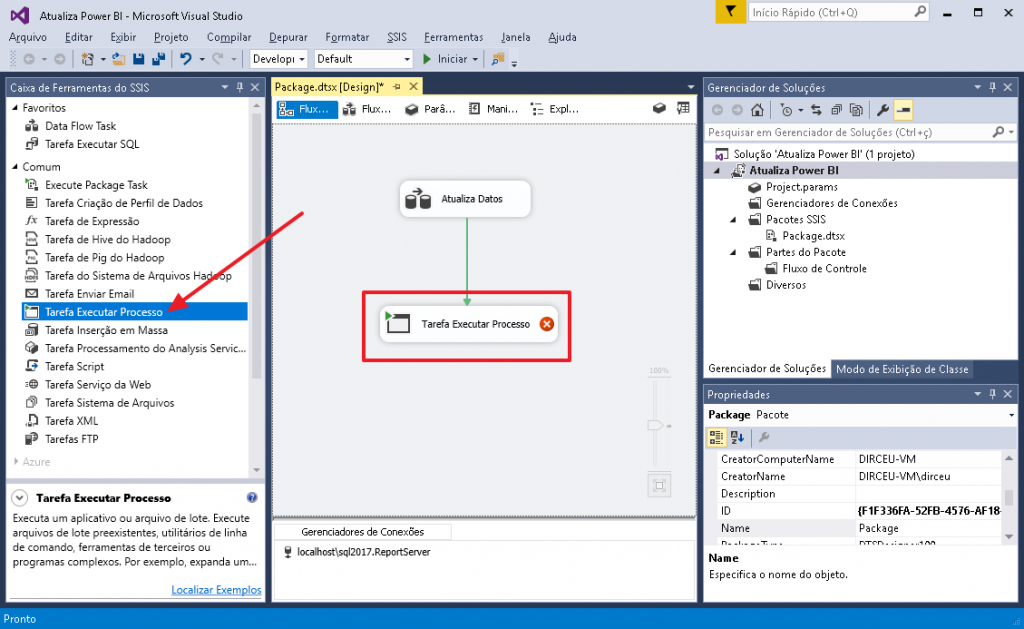This screenshot has height=629, width=1024.
Task: Click the Alphabetical sort icon in Propriedades
Action: coord(737,437)
